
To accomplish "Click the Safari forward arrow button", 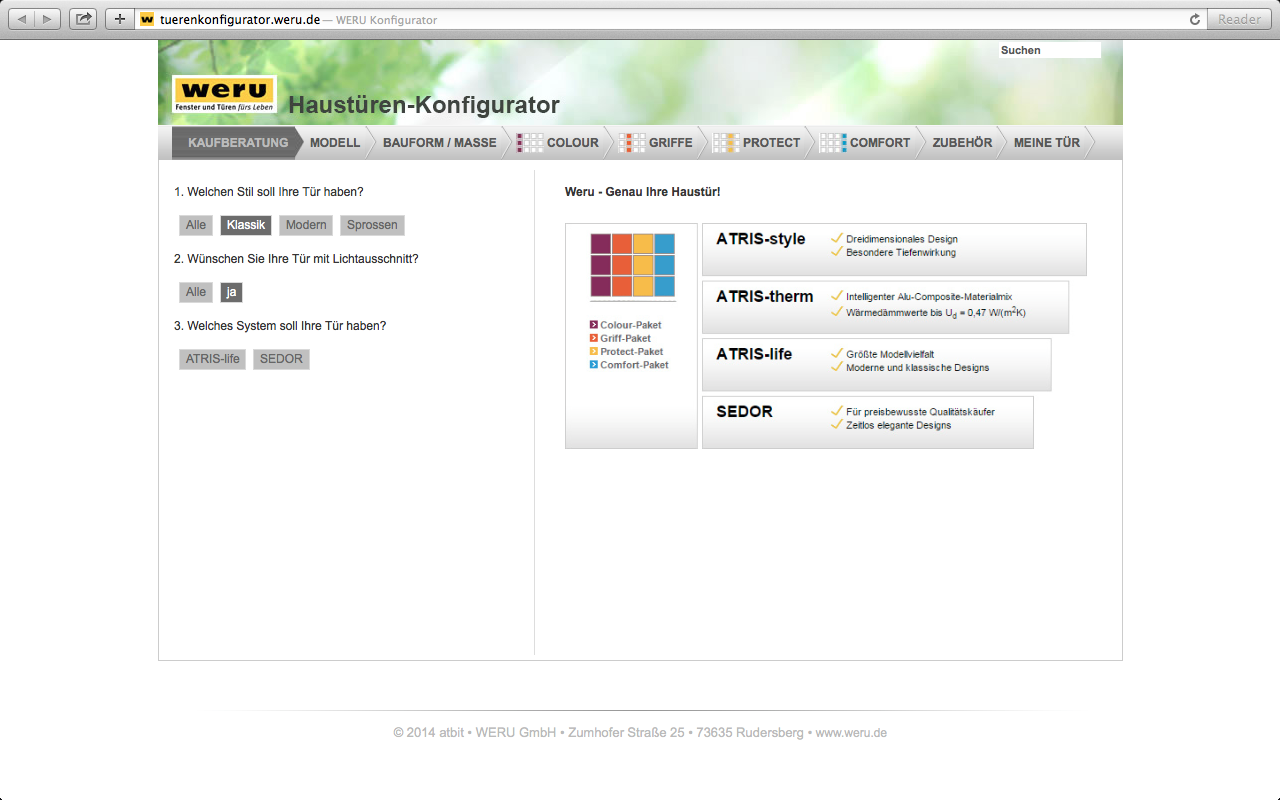I will (x=48, y=19).
